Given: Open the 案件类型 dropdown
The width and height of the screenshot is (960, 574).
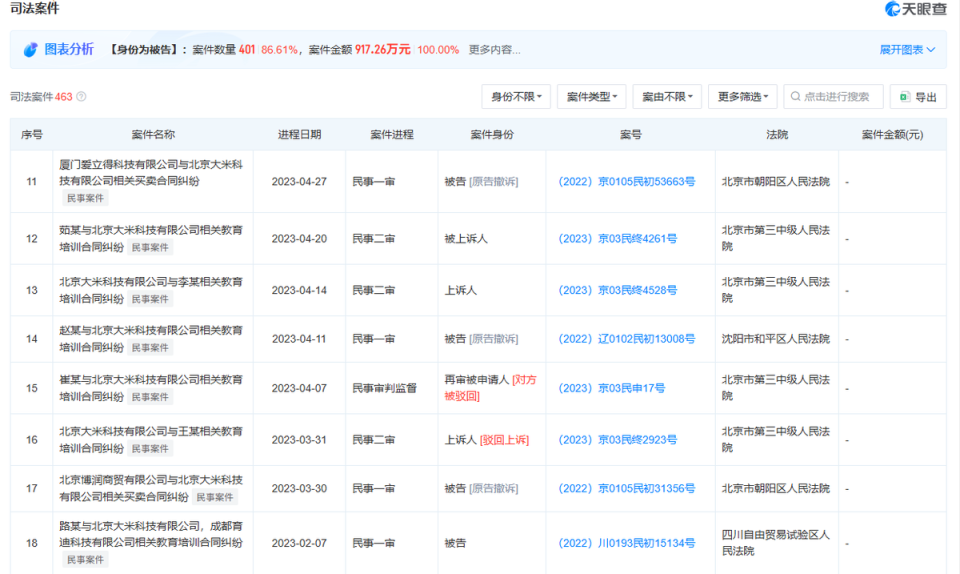Looking at the screenshot, I should 591,97.
